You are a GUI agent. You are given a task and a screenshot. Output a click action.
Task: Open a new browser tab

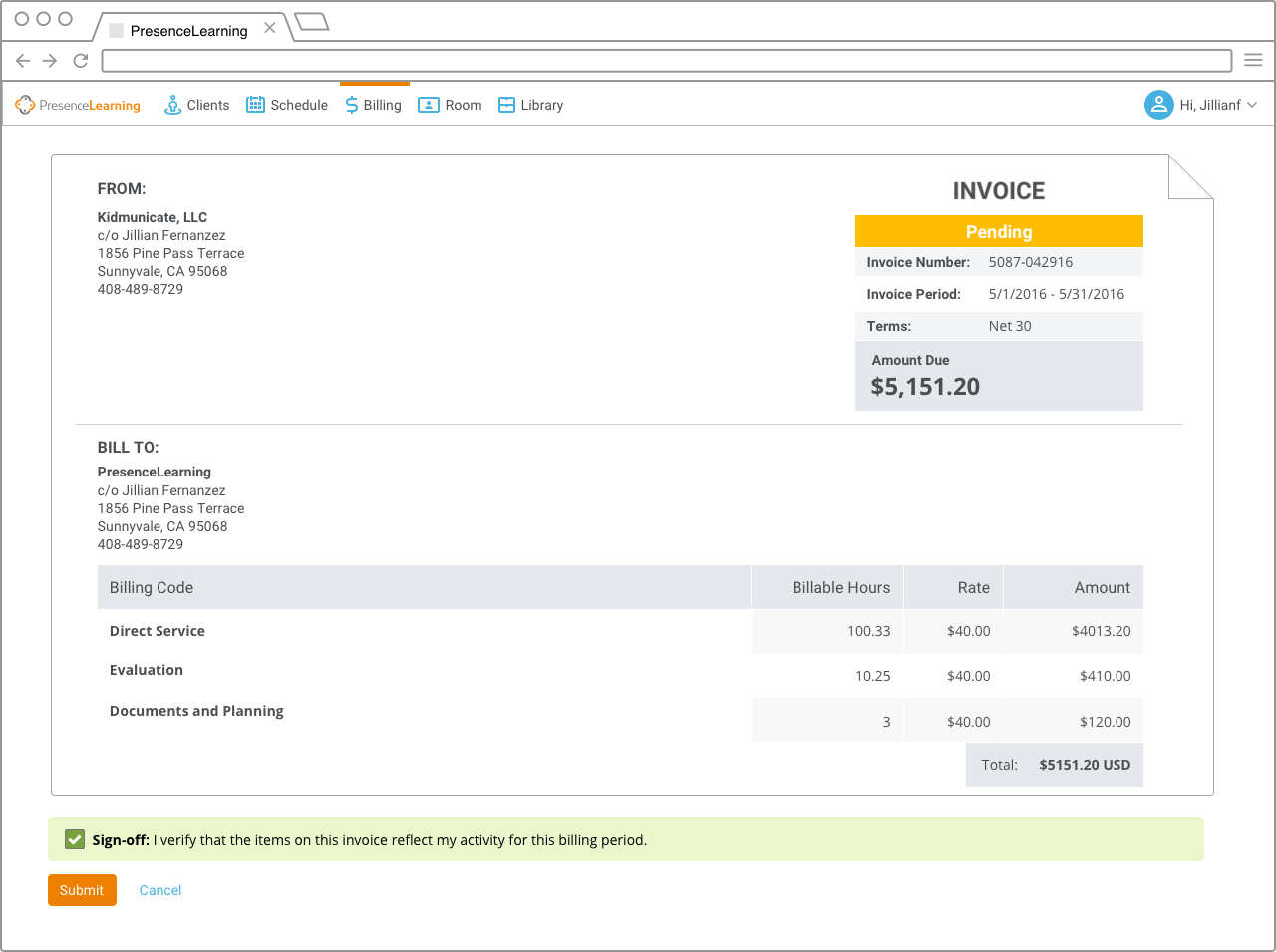pyautogui.click(x=312, y=22)
